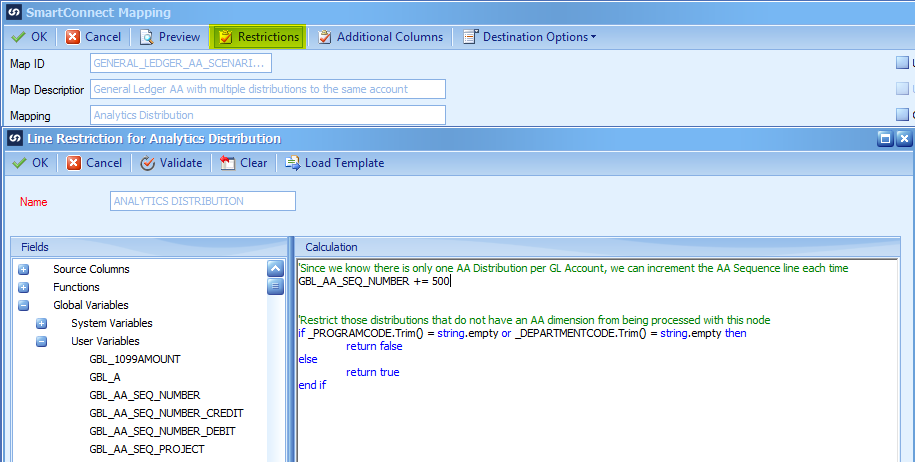
Task: Click the Fields panel scroll-up arrow
Action: [x=275, y=268]
